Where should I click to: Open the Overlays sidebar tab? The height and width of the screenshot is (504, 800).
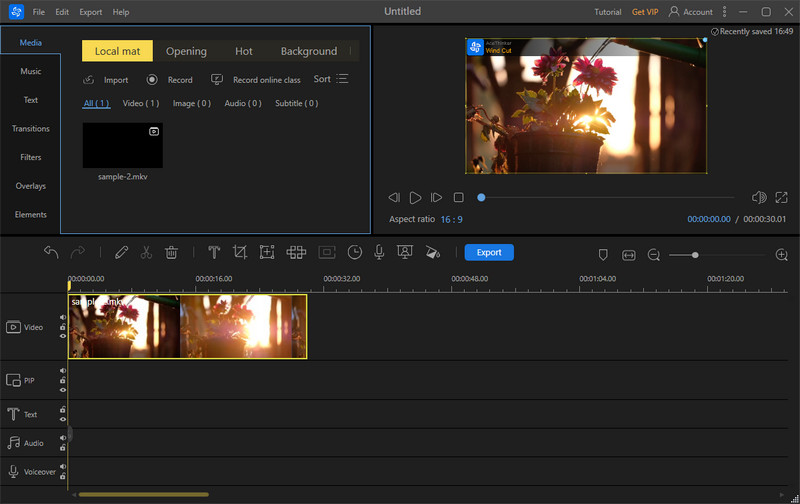pos(31,186)
